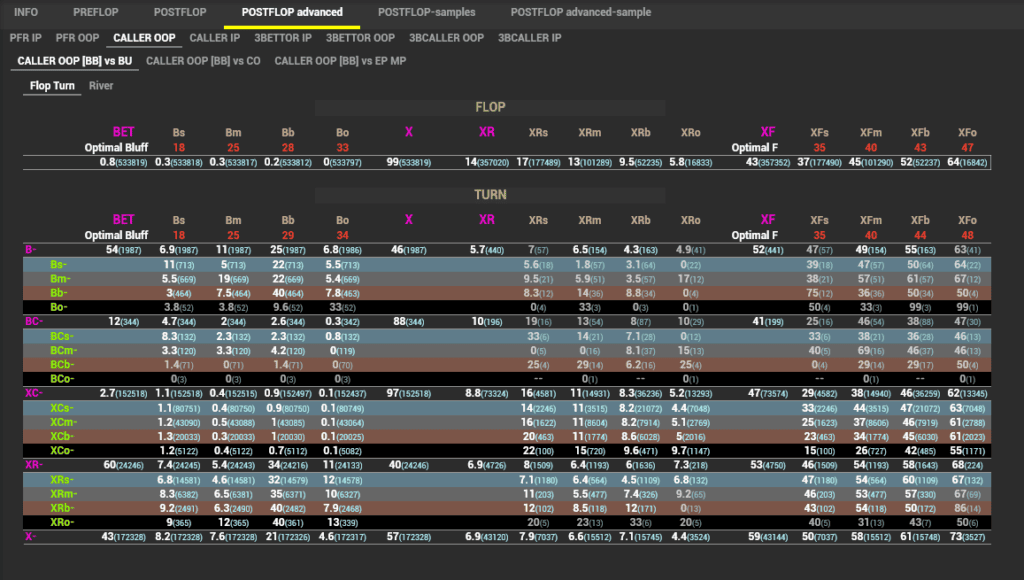The image size is (1024, 580).
Task: Show the Flop Turn view
Action: [52, 86]
